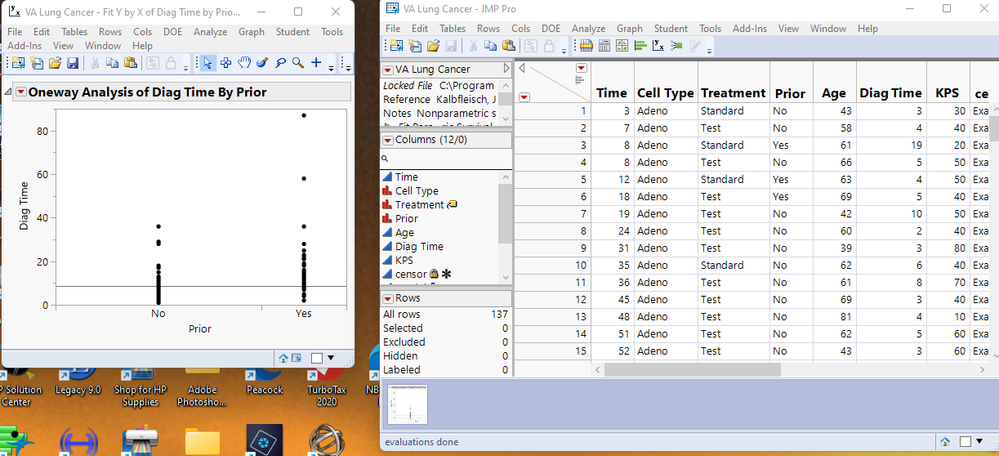Open rows red triangle menu in table corner

tap(524, 97)
